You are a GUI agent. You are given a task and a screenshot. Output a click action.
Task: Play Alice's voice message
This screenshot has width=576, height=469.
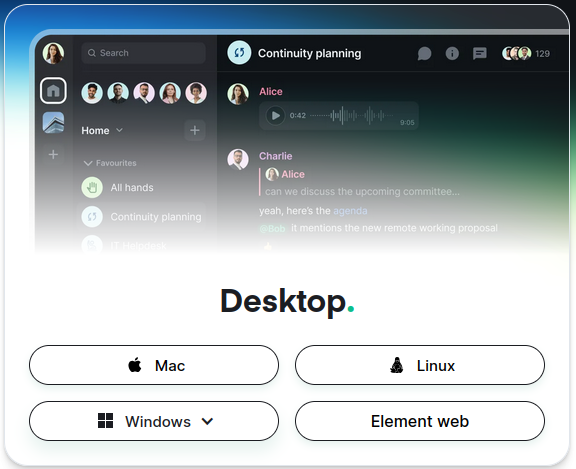coord(275,115)
